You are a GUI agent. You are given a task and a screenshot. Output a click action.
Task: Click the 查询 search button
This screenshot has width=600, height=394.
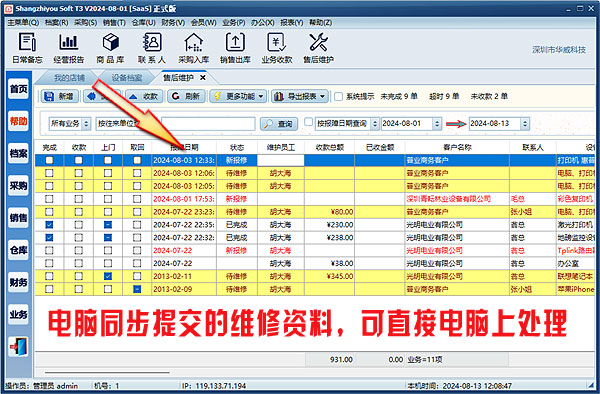(279, 124)
